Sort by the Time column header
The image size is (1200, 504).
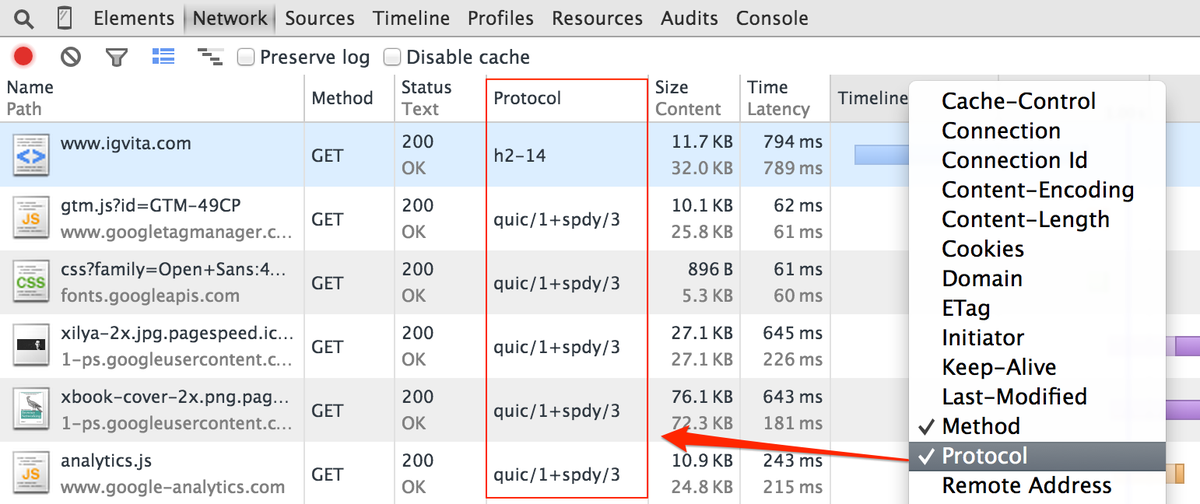[785, 98]
